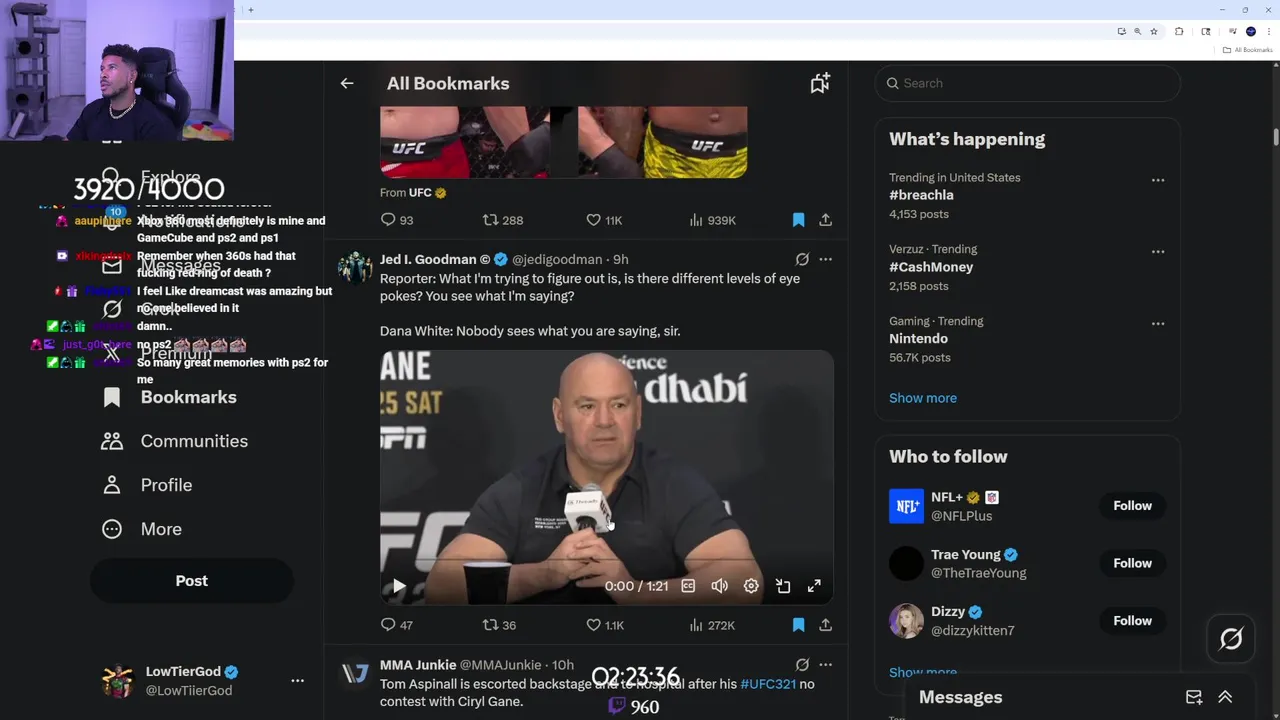
Task: Open more options on Jed I. Goodman post
Action: (825, 259)
